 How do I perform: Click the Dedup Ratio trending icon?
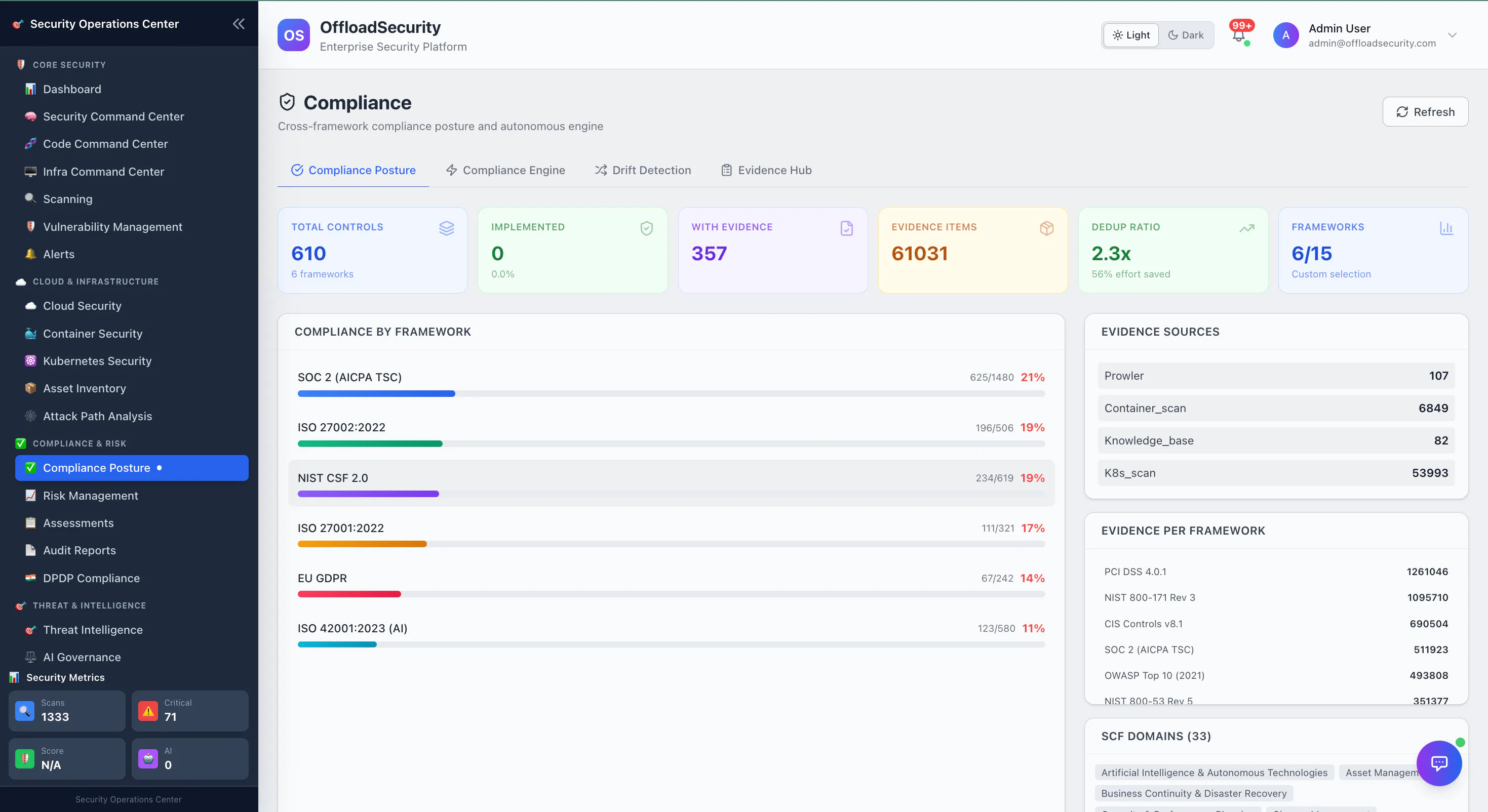(x=1246, y=228)
